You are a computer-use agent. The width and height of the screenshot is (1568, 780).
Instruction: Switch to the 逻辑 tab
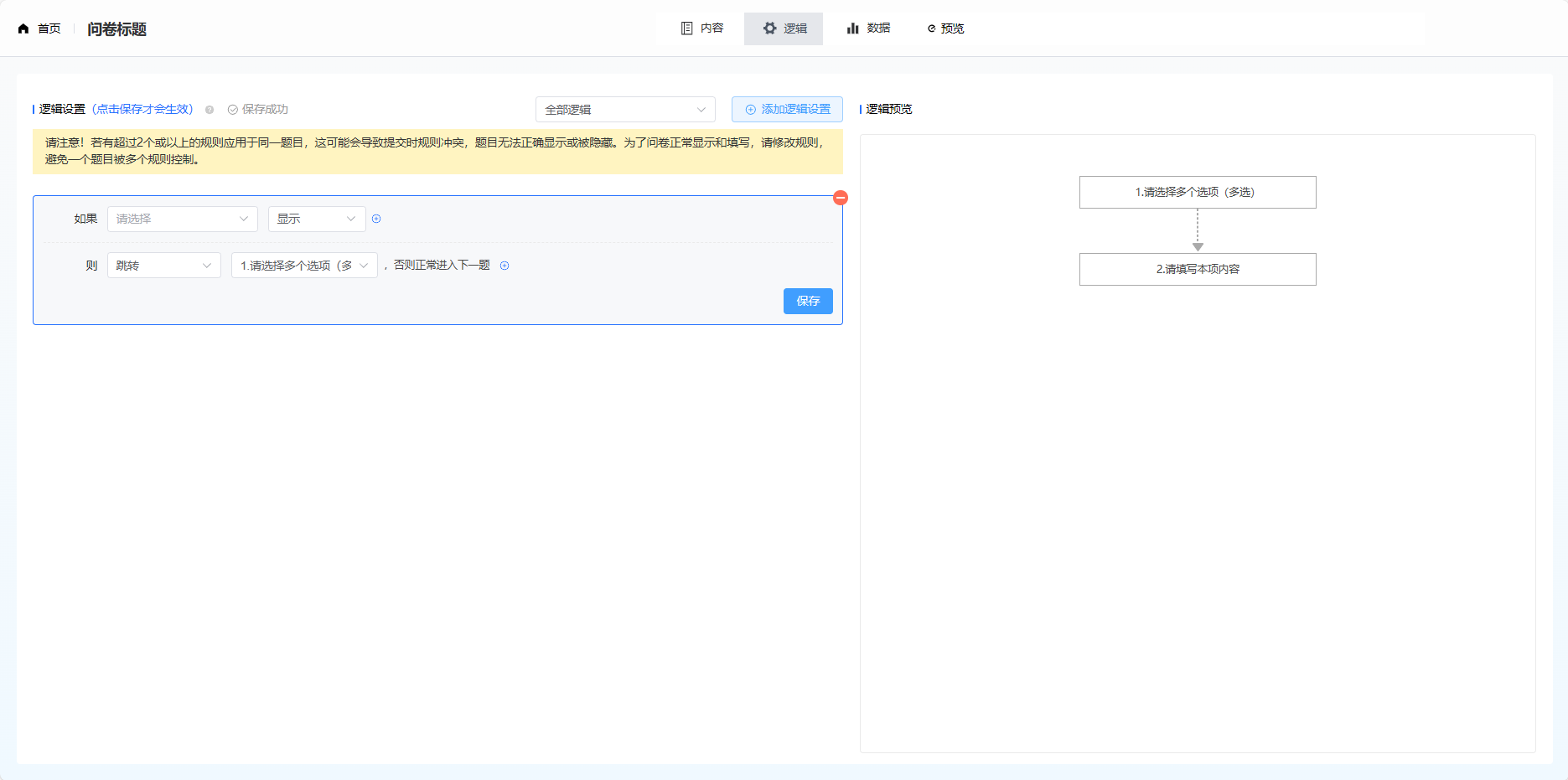point(784,28)
